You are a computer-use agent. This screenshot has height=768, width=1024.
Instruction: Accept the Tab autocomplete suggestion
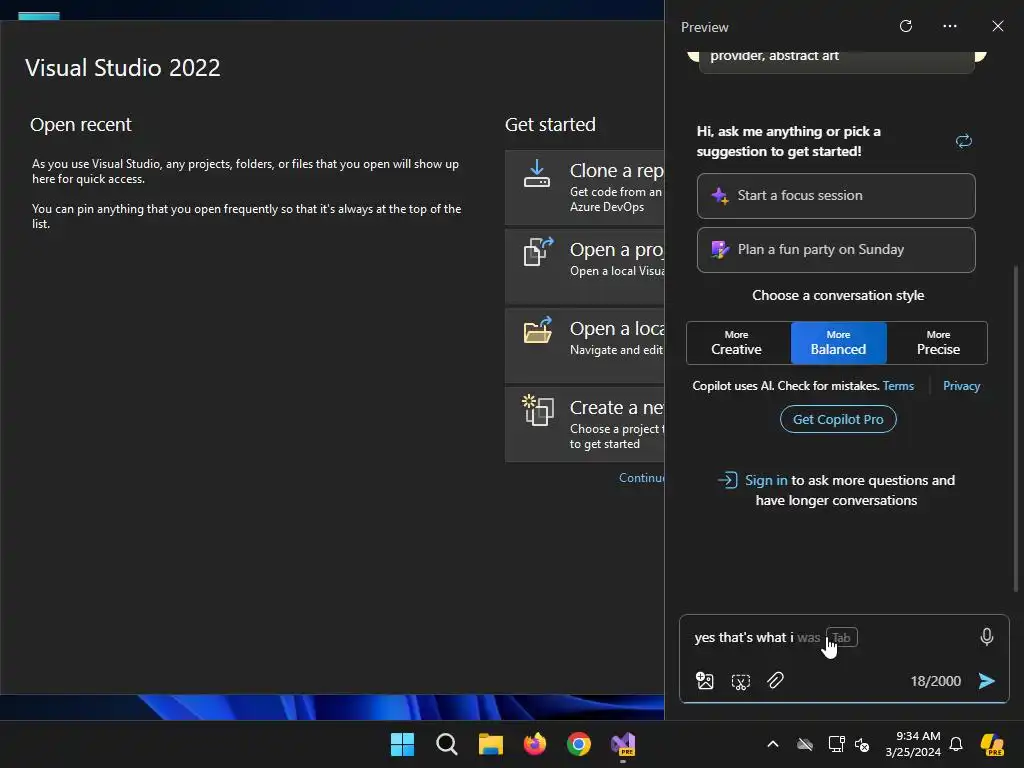pyautogui.click(x=841, y=637)
